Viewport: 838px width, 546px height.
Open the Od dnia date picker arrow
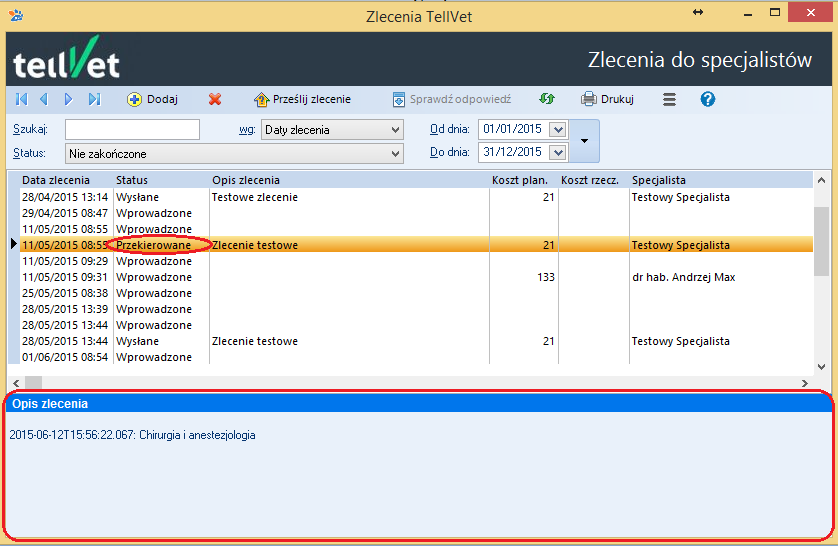pyautogui.click(x=557, y=129)
